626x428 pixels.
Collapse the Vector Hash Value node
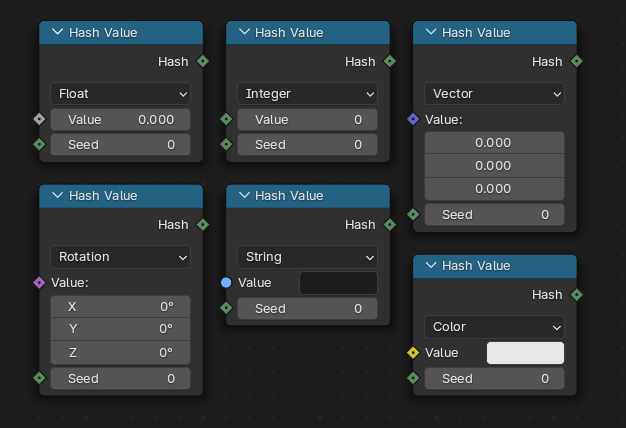pos(431,32)
